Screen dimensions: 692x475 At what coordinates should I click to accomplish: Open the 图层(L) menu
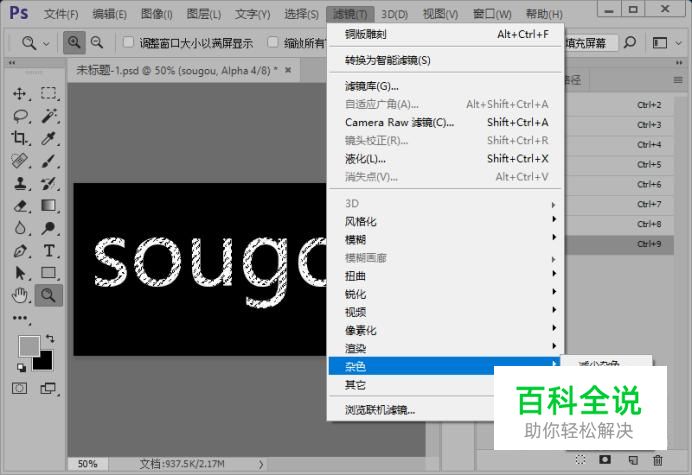click(203, 14)
